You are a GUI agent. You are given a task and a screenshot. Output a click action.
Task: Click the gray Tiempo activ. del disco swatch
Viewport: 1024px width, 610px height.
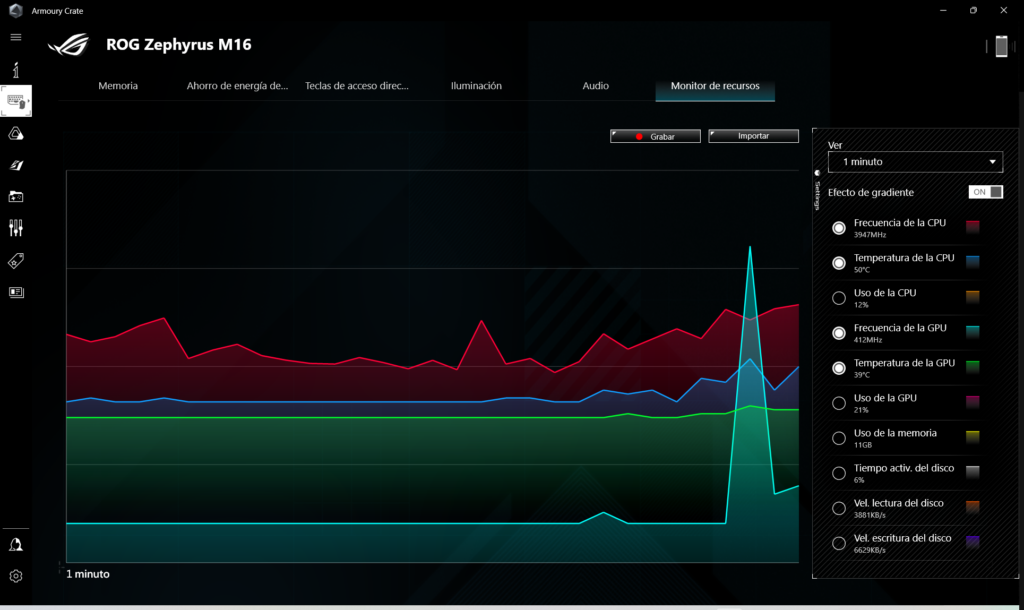(972, 472)
